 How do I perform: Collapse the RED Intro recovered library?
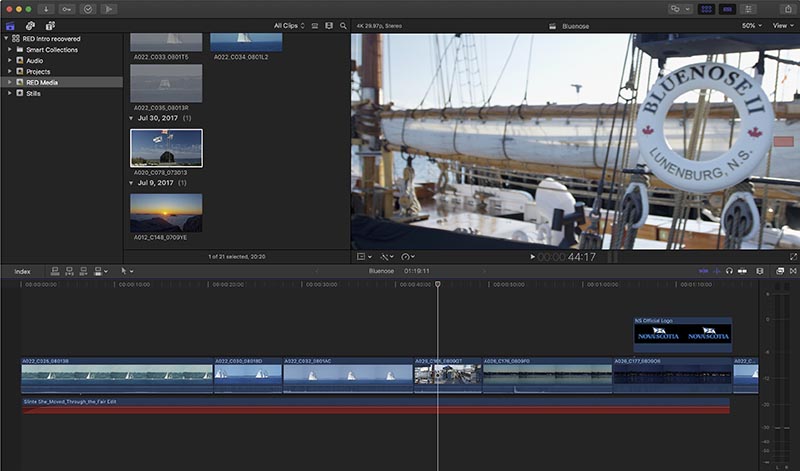pos(6,38)
